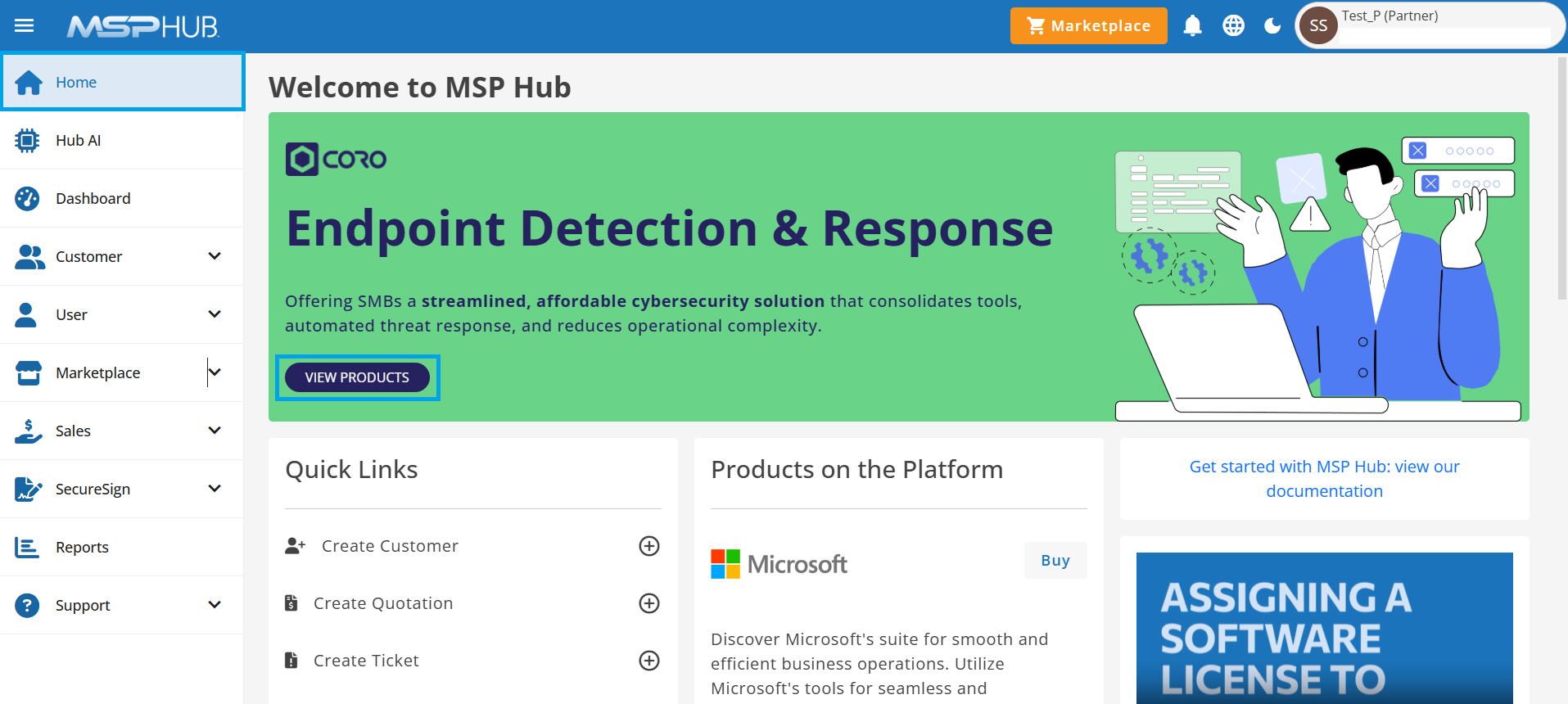Expand the sidebar Marketplace chevron
The height and width of the screenshot is (704, 1568).
[x=215, y=372]
